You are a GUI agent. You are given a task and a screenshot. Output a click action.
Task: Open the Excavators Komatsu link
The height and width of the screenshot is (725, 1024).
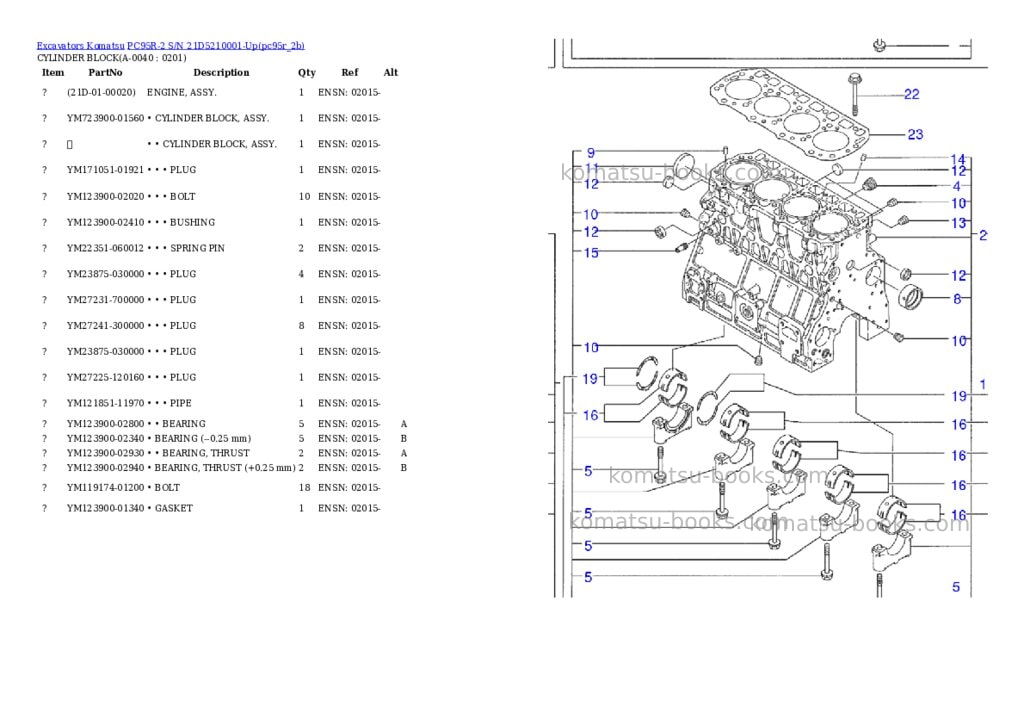click(x=80, y=46)
